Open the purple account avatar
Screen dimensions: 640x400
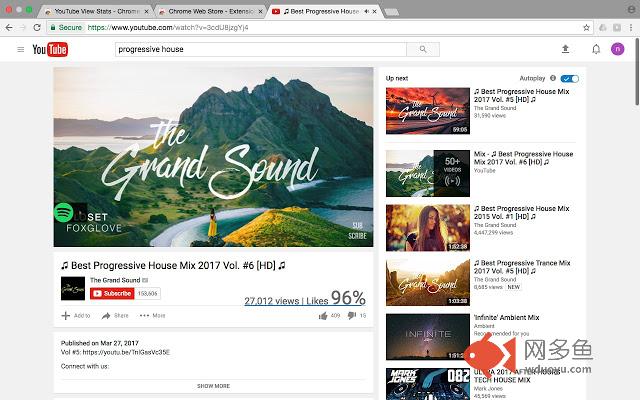click(x=618, y=49)
